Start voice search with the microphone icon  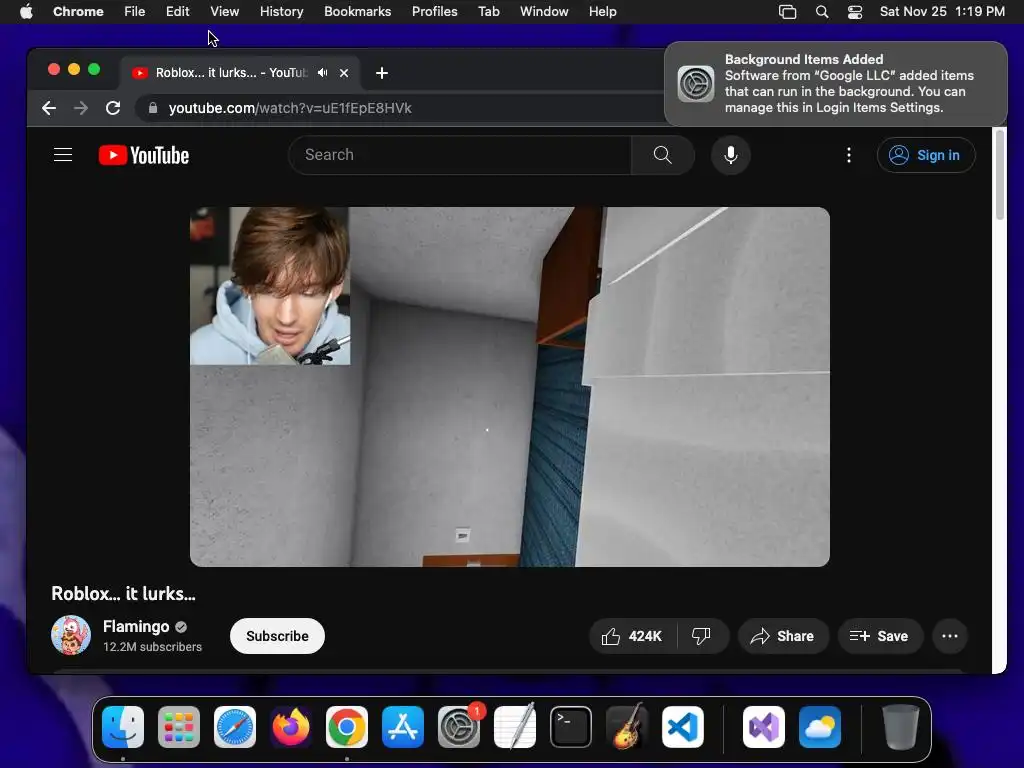click(731, 155)
